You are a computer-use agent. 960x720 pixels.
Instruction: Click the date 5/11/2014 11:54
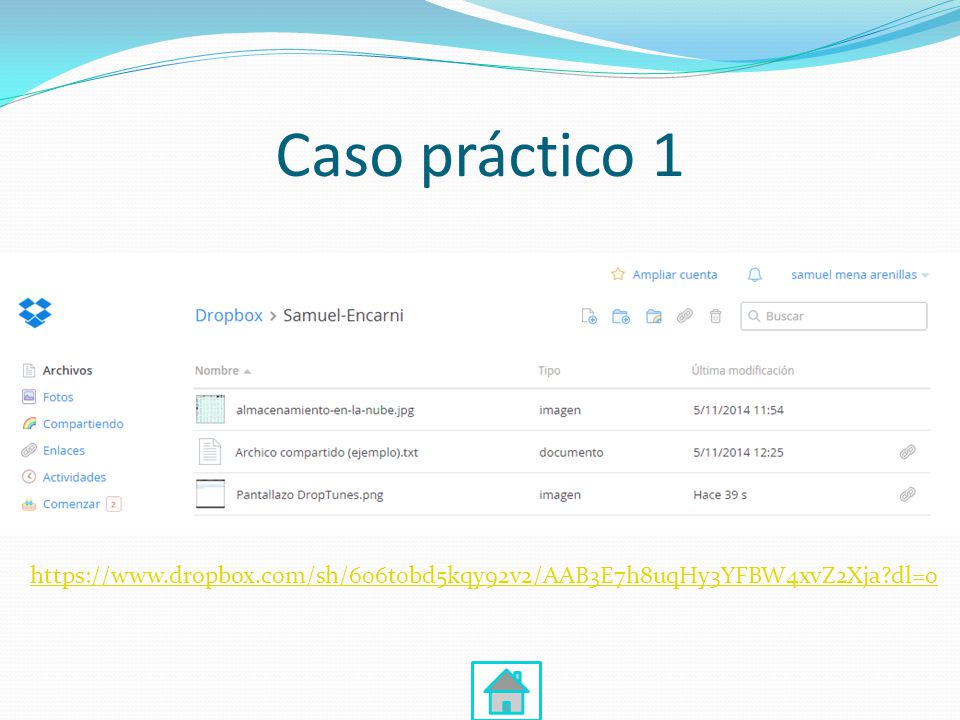coord(738,410)
